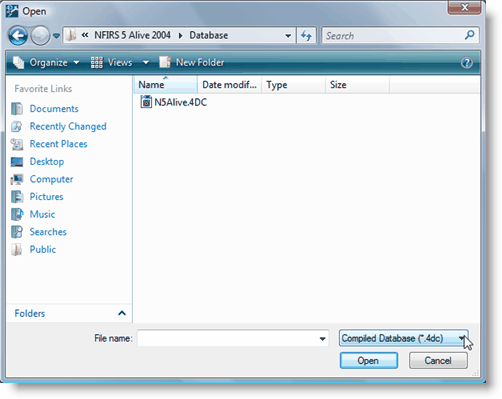Open the Searches favorite link
The image size is (502, 399).
pos(48,232)
